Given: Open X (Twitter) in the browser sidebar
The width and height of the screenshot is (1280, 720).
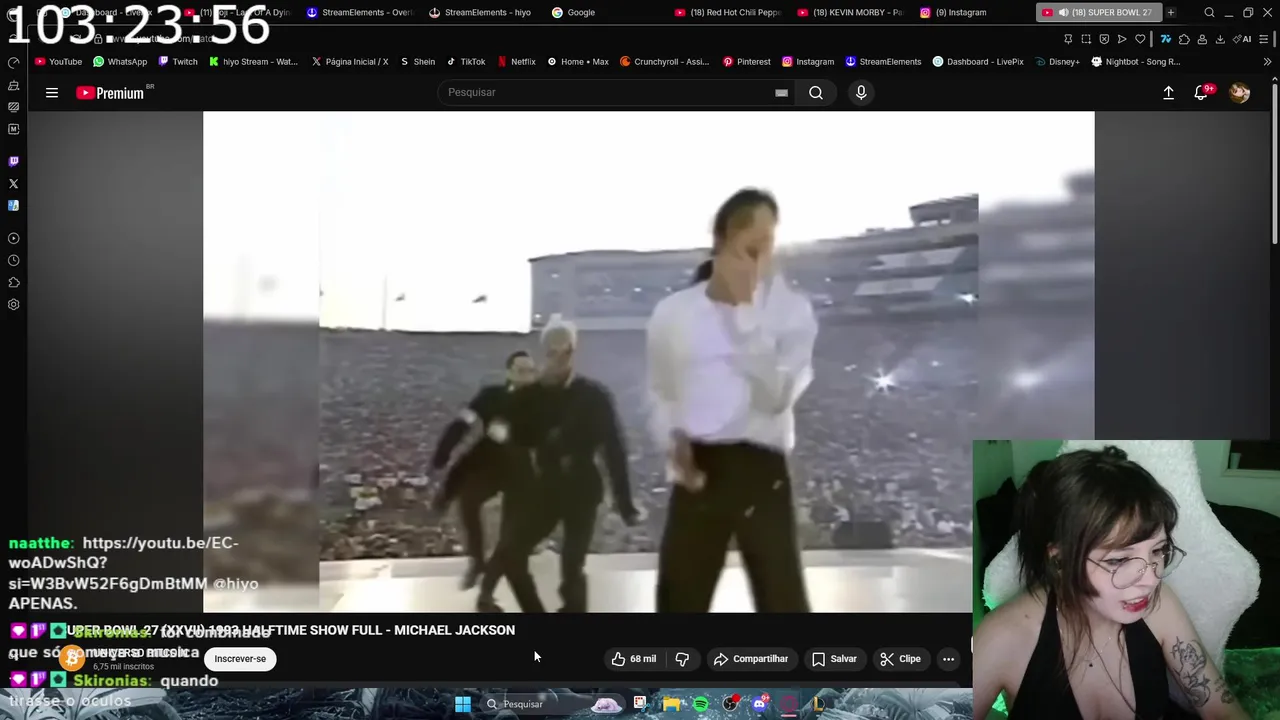Looking at the screenshot, I should 13,183.
